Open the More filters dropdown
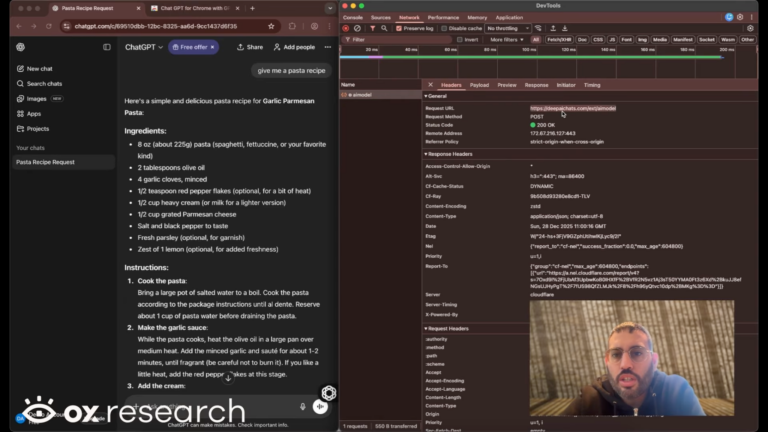The width and height of the screenshot is (768, 432). 506,40
